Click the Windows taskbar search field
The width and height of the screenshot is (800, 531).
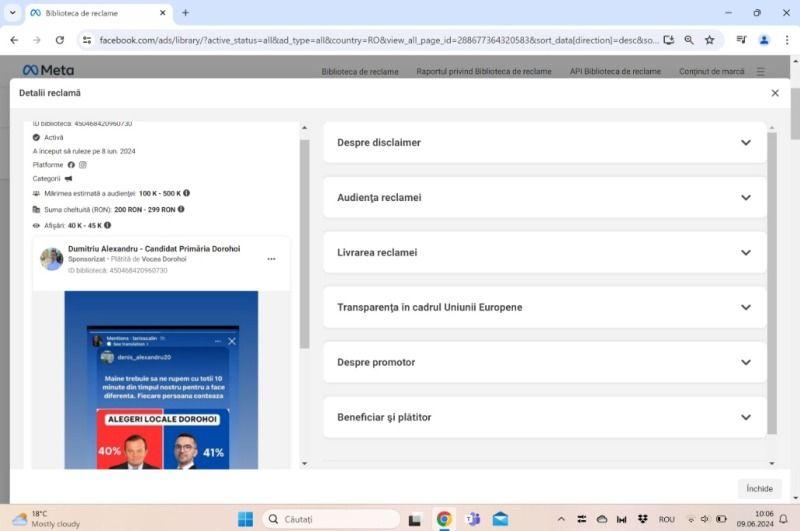coord(330,519)
